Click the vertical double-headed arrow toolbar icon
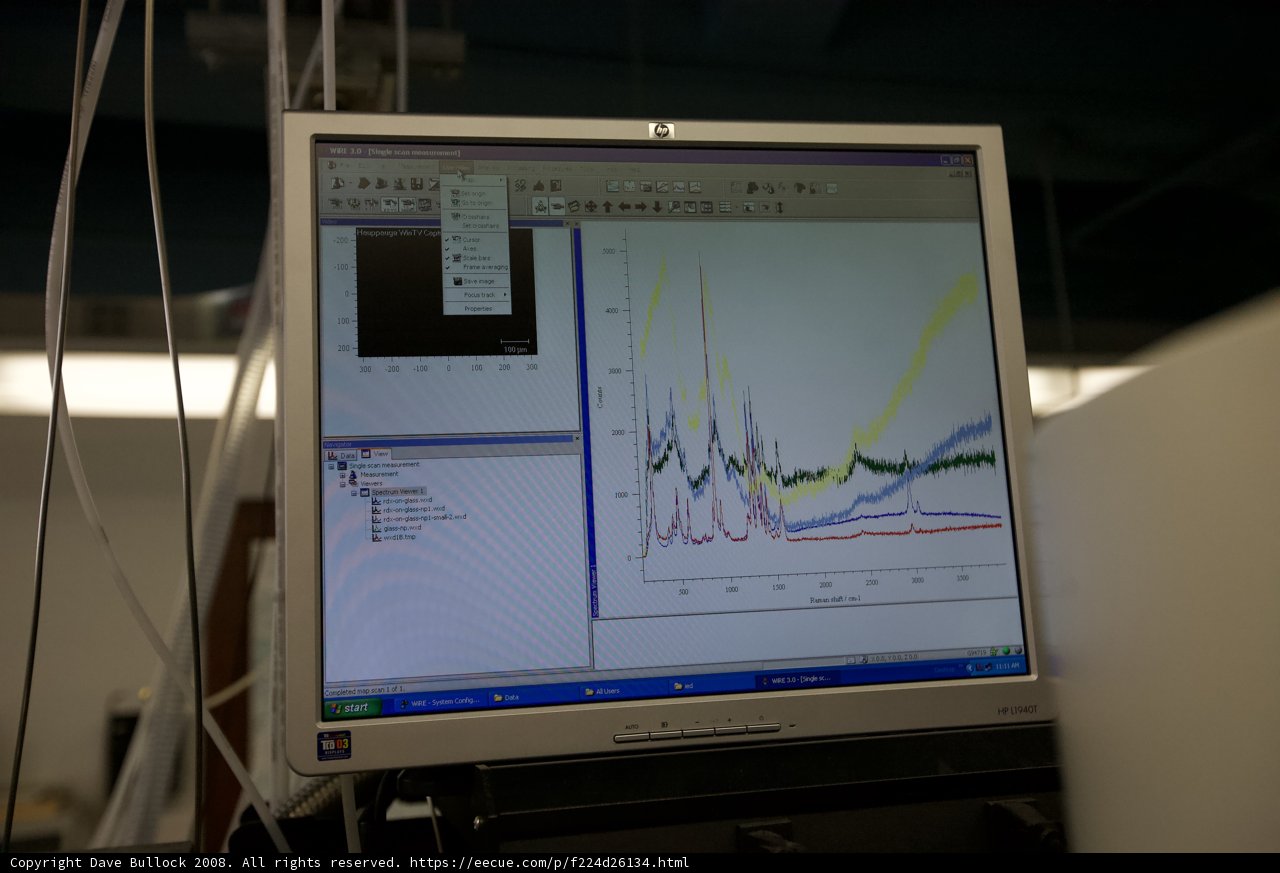The image size is (1280, 873). tap(779, 207)
